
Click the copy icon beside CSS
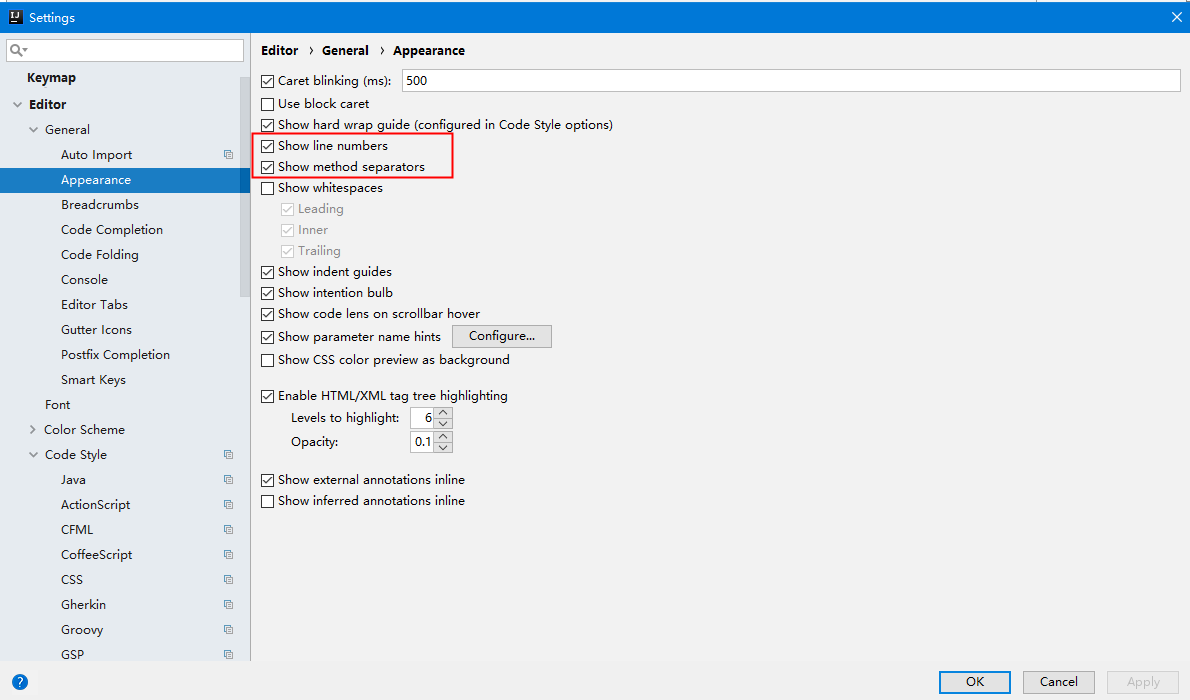(x=228, y=579)
